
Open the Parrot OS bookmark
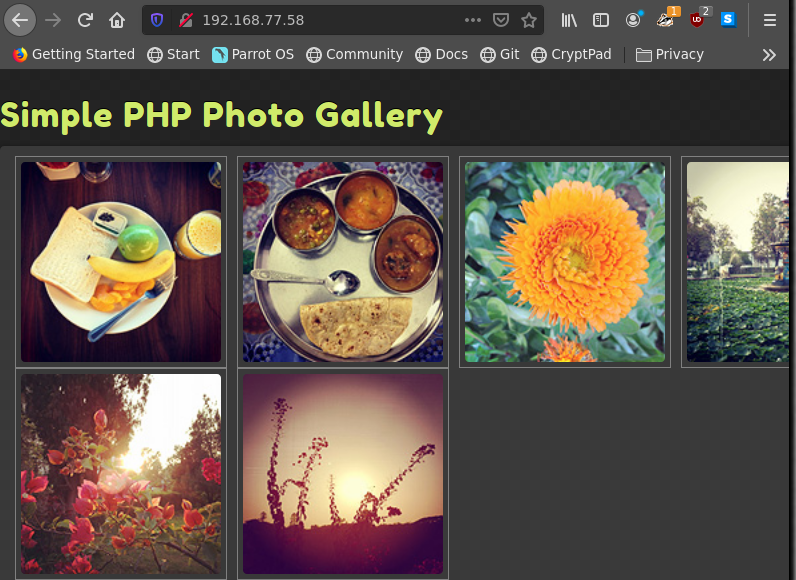coord(253,55)
